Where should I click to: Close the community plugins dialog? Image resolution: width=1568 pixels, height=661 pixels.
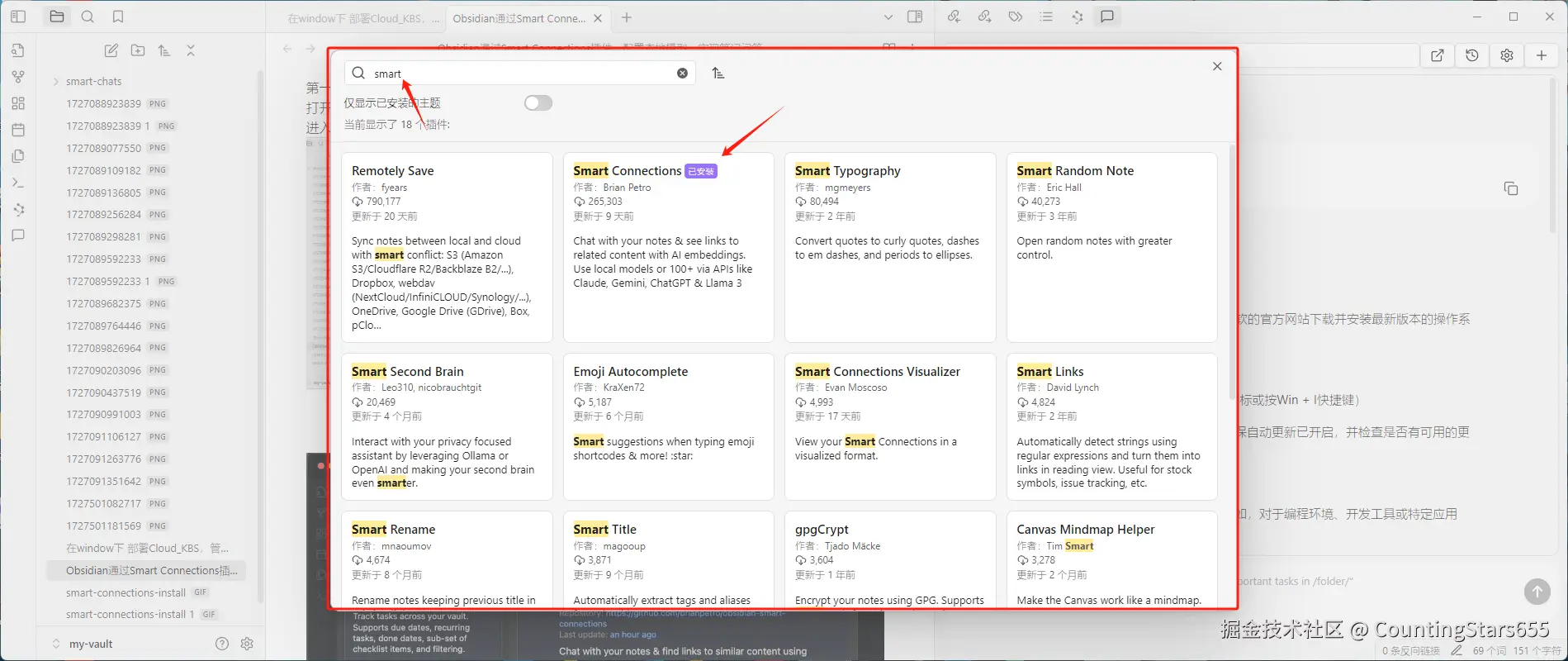click(1217, 66)
